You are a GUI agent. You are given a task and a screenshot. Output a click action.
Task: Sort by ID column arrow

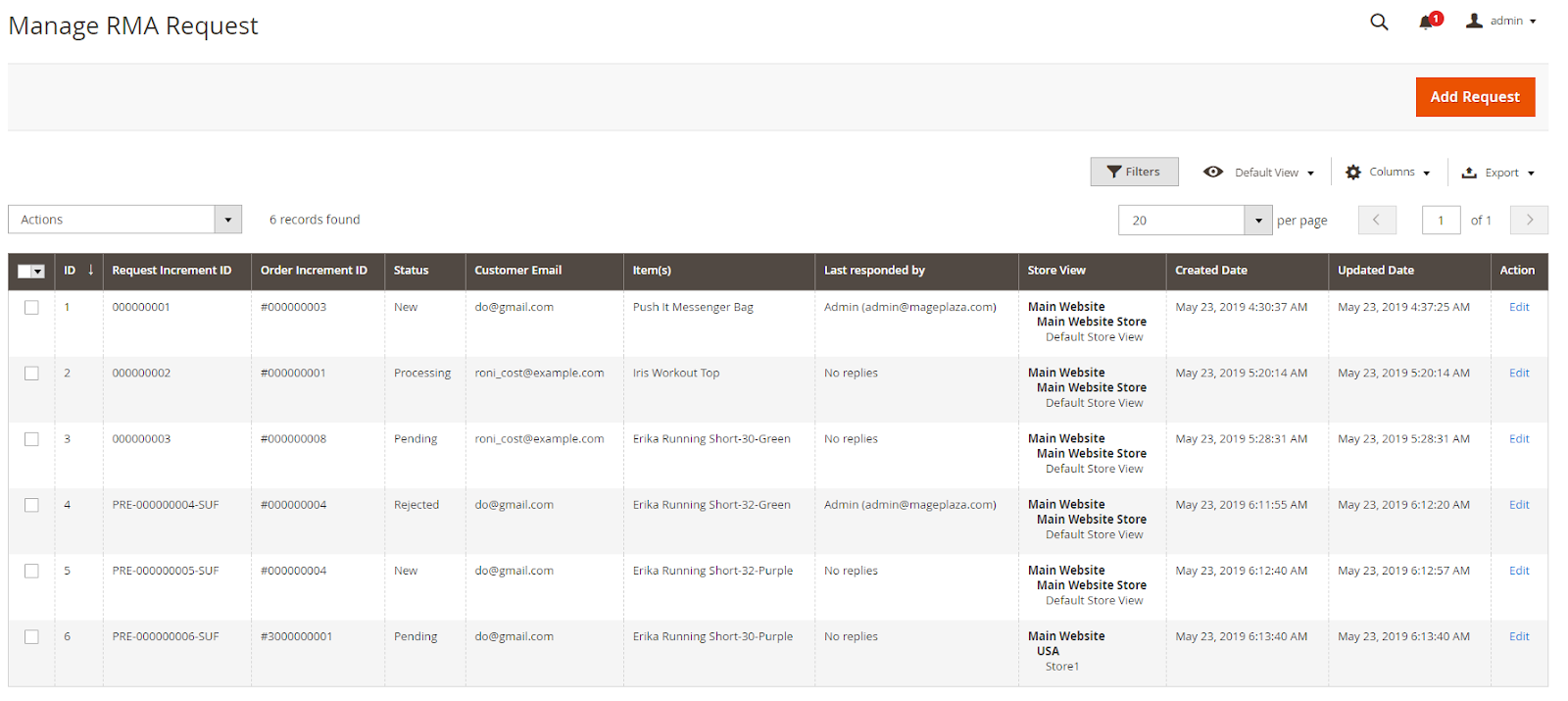coord(90,270)
